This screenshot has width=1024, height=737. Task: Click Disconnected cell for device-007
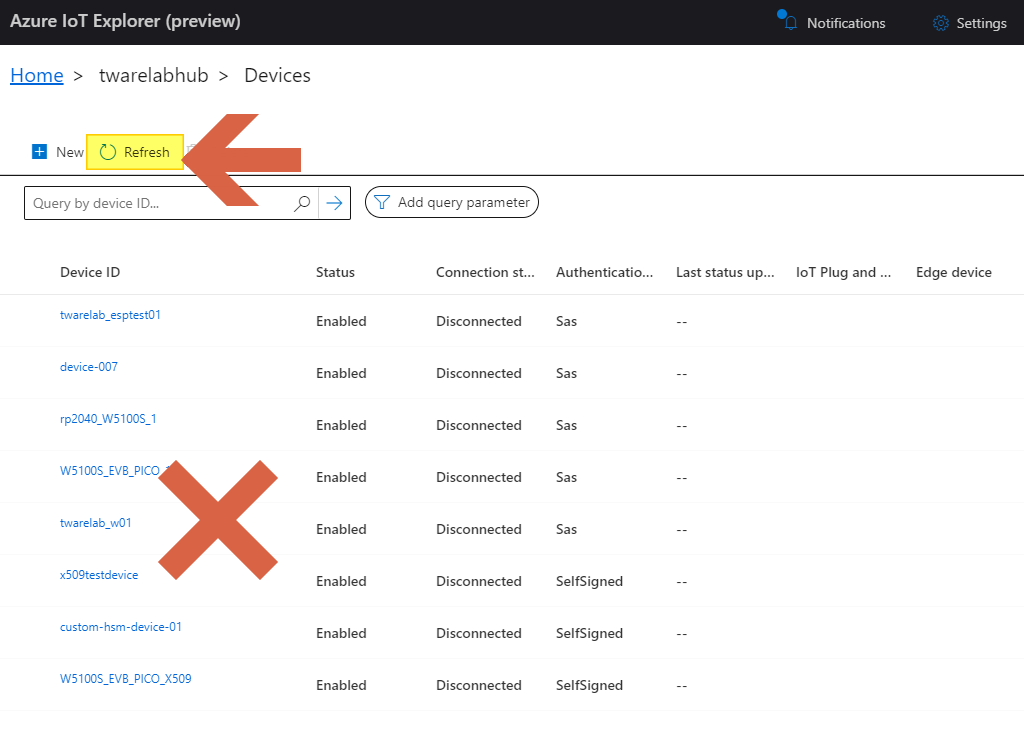[479, 373]
